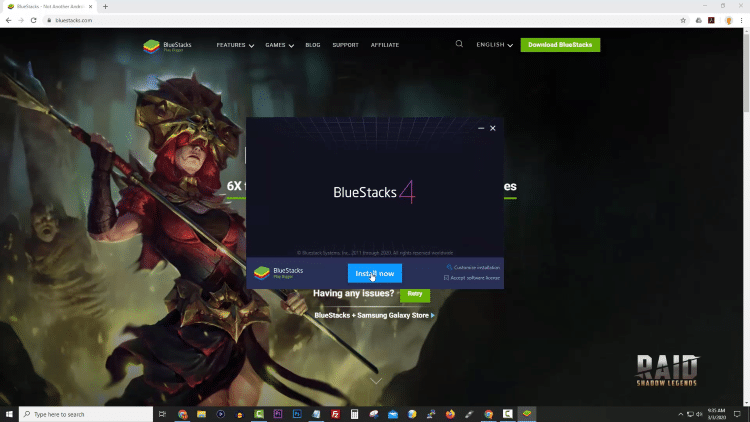
Task: Click the green Download BlueStacks button
Action: [x=560, y=45]
